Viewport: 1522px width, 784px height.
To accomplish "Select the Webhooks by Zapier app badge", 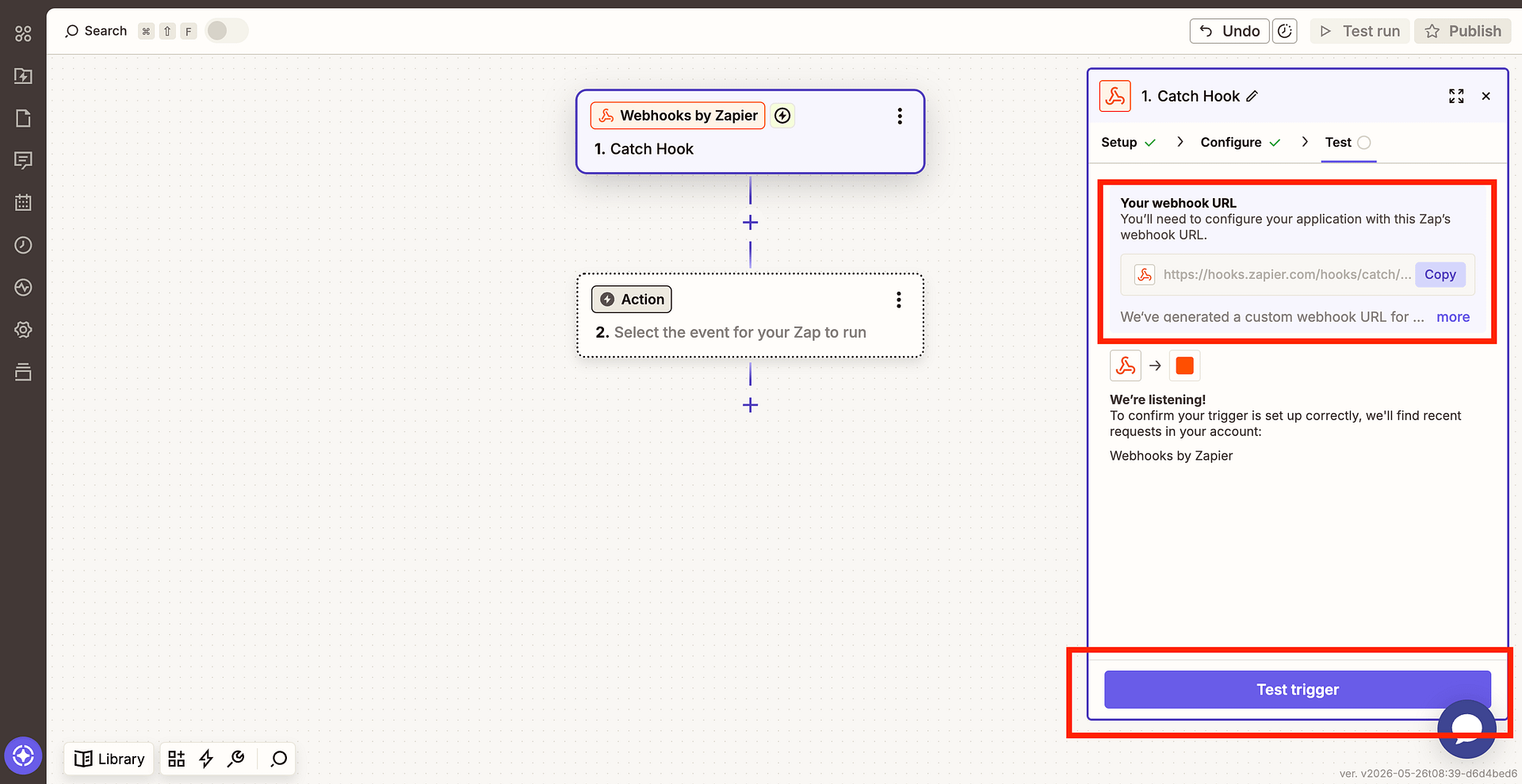I will pos(678,116).
